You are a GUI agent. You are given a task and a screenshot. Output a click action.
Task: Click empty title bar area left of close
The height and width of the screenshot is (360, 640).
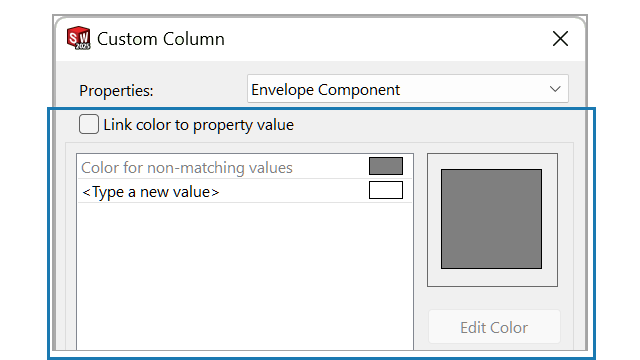388,39
